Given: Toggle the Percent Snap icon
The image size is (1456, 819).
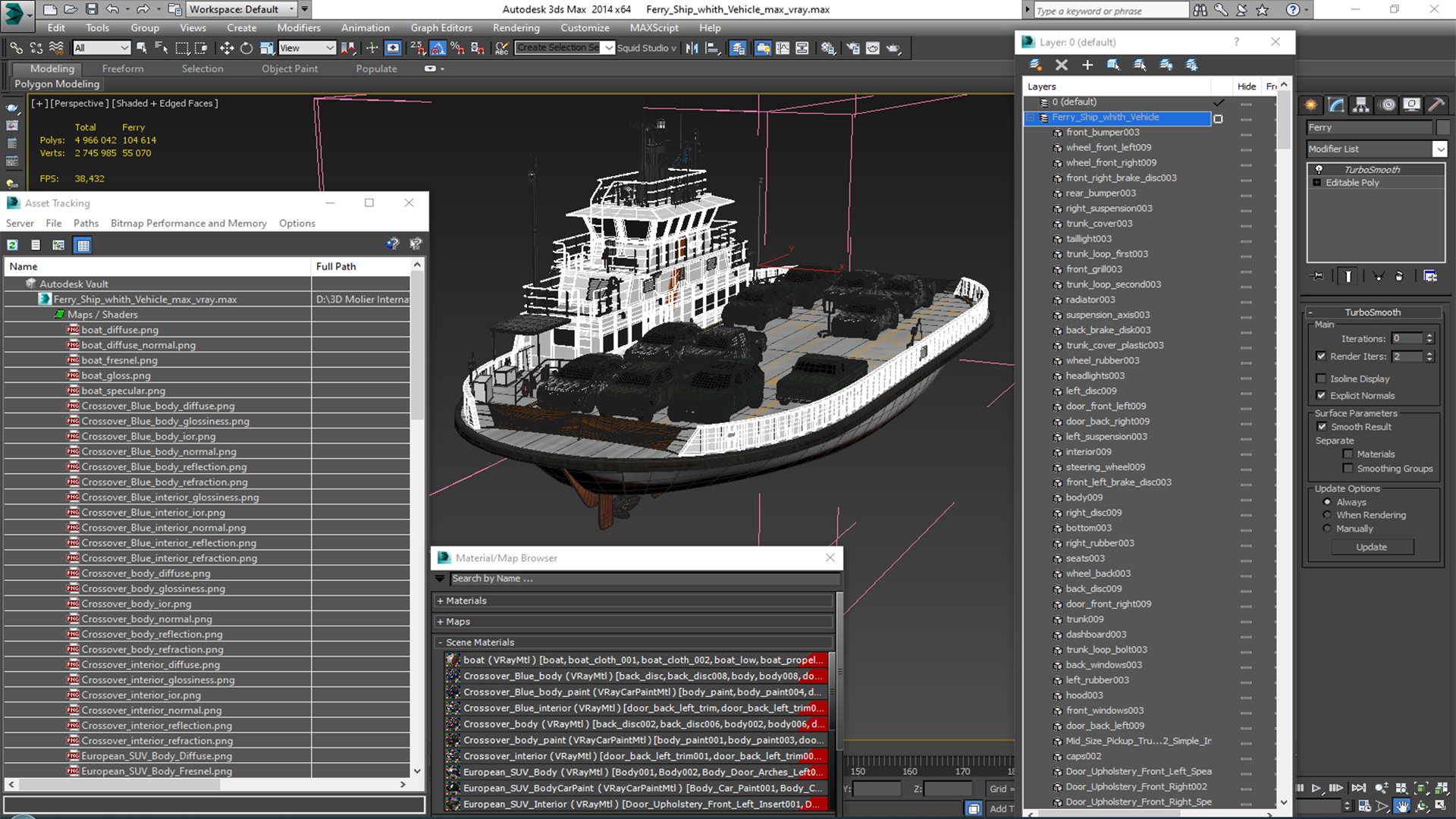Looking at the screenshot, I should coord(457,48).
